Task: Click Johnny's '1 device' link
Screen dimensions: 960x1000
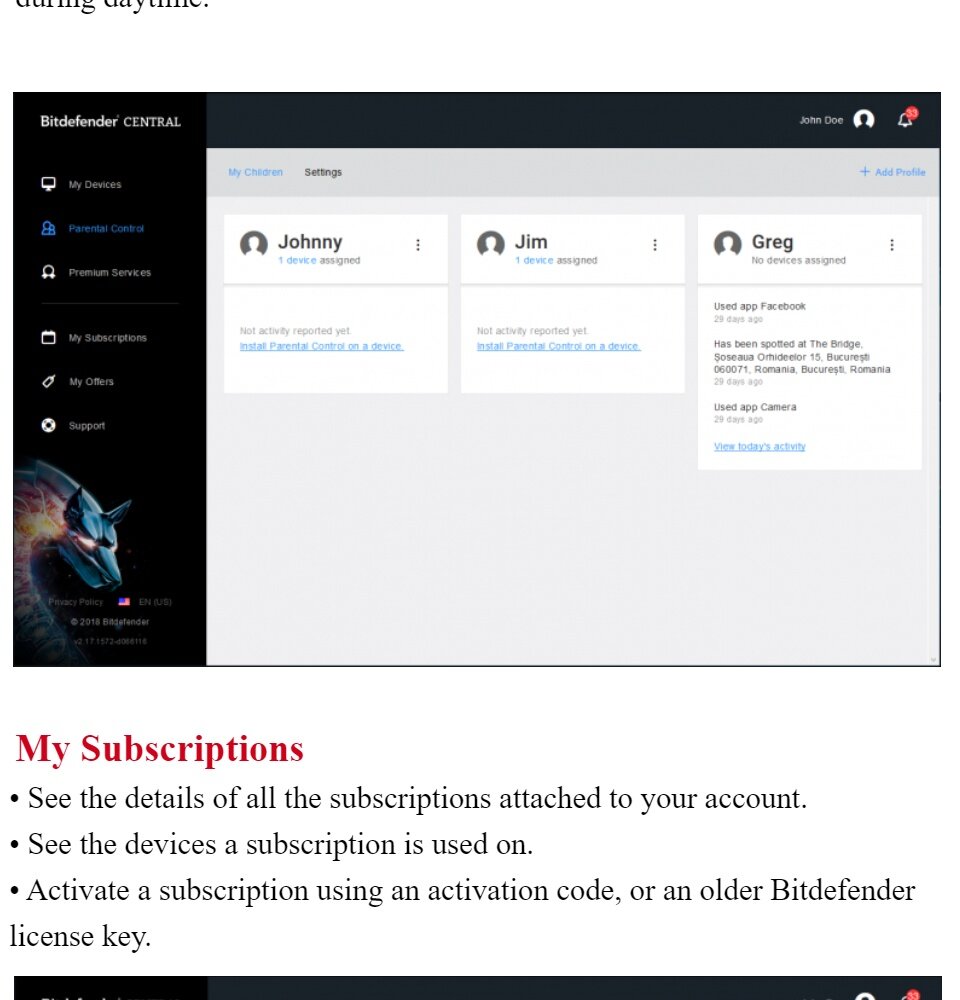Action: [297, 260]
